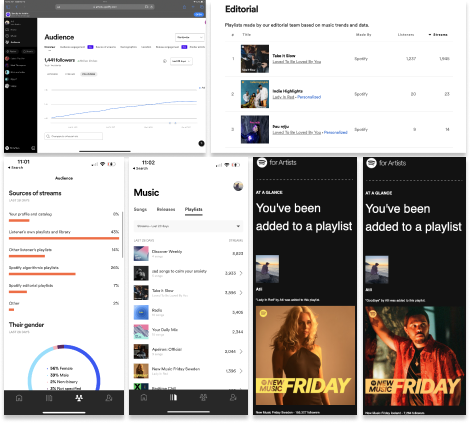Tap Profile icon in Music phone bottom bar

pos(233,397)
